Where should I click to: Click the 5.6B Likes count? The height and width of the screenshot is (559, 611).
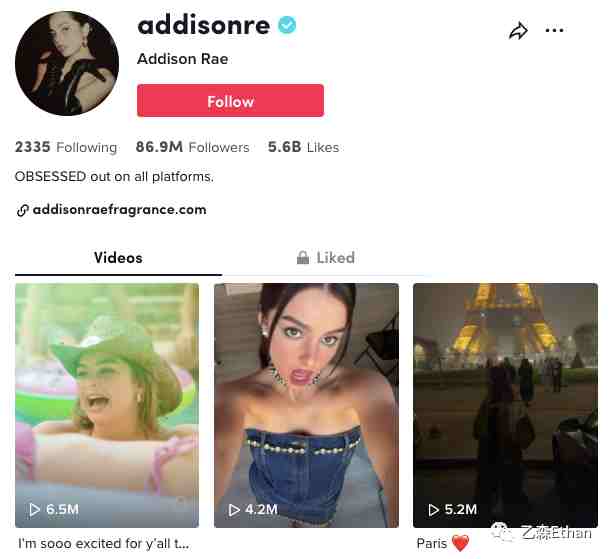pos(304,147)
